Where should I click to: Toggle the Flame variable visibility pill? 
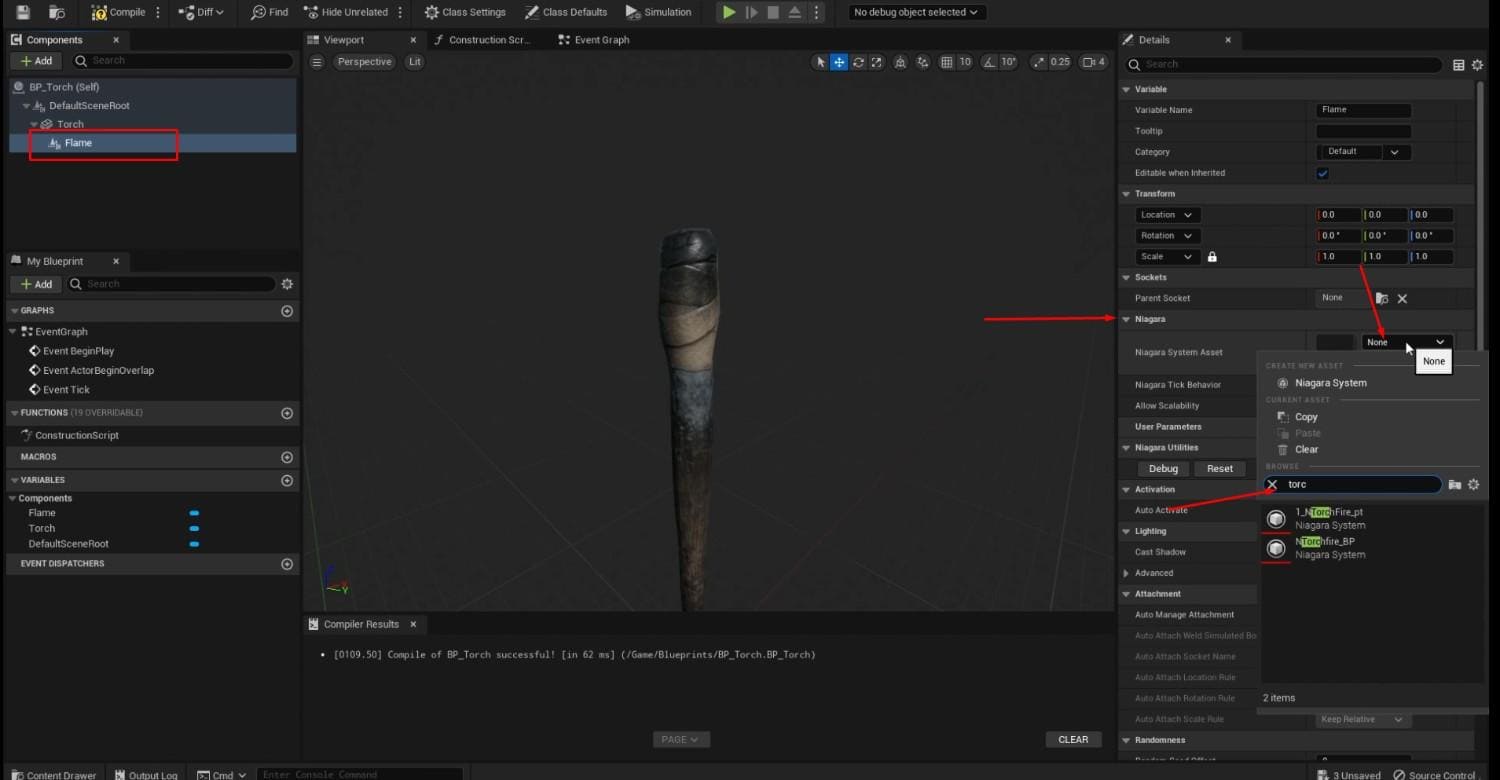[194, 513]
